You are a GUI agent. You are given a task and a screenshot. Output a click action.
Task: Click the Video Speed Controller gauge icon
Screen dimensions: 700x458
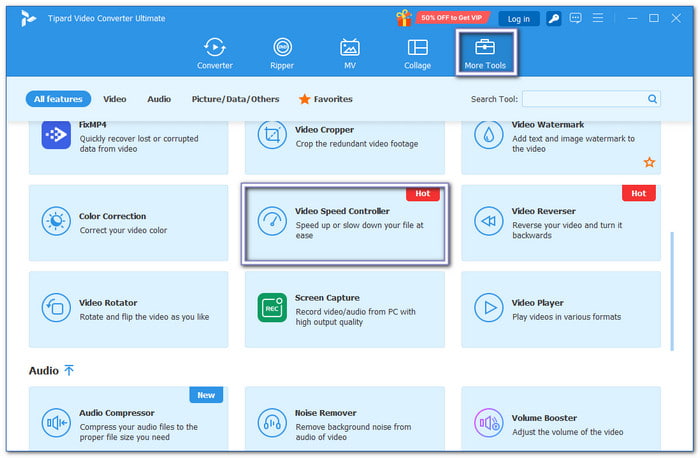(x=272, y=221)
